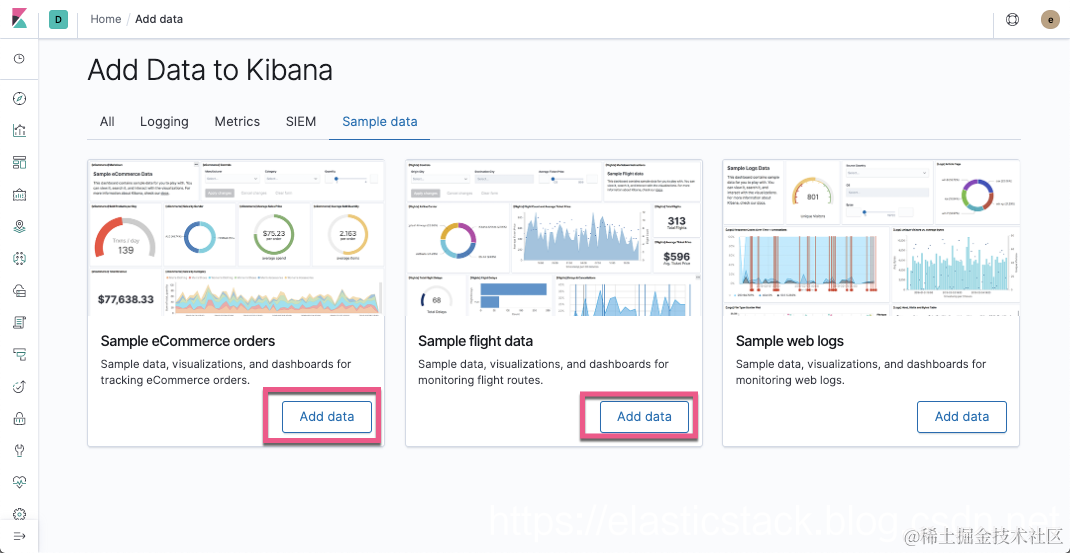Image resolution: width=1070 pixels, height=553 pixels.
Task: Expand the sidebar with arrow icon
Action: pos(19,536)
